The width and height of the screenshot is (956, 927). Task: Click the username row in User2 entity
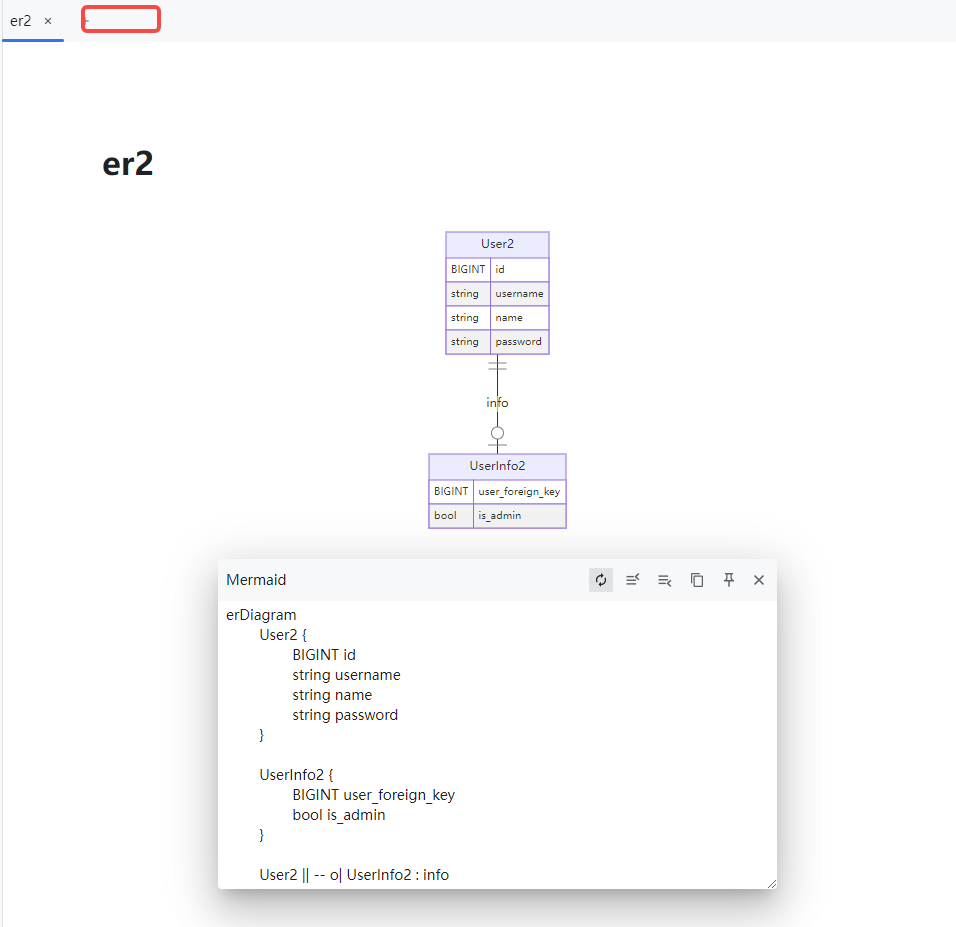click(x=497, y=293)
